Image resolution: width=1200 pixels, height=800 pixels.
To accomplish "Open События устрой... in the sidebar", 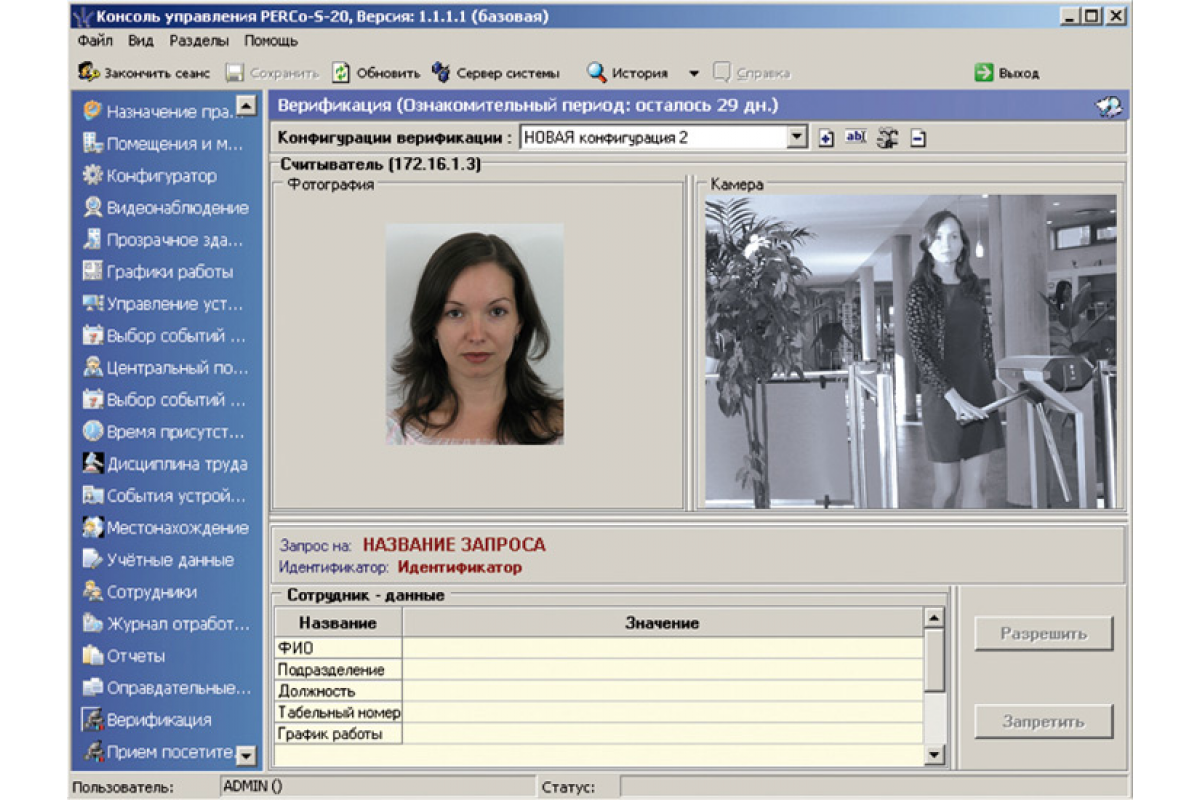I will pyautogui.click(x=164, y=495).
